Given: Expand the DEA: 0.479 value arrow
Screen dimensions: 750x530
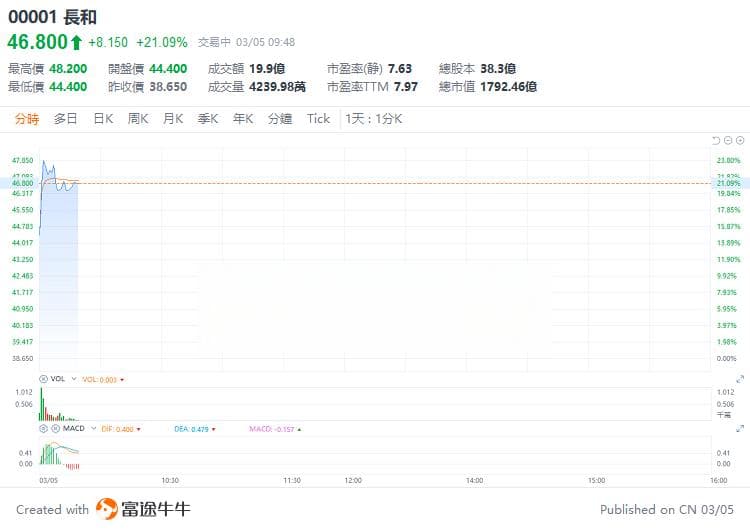Looking at the screenshot, I should click(213, 430).
